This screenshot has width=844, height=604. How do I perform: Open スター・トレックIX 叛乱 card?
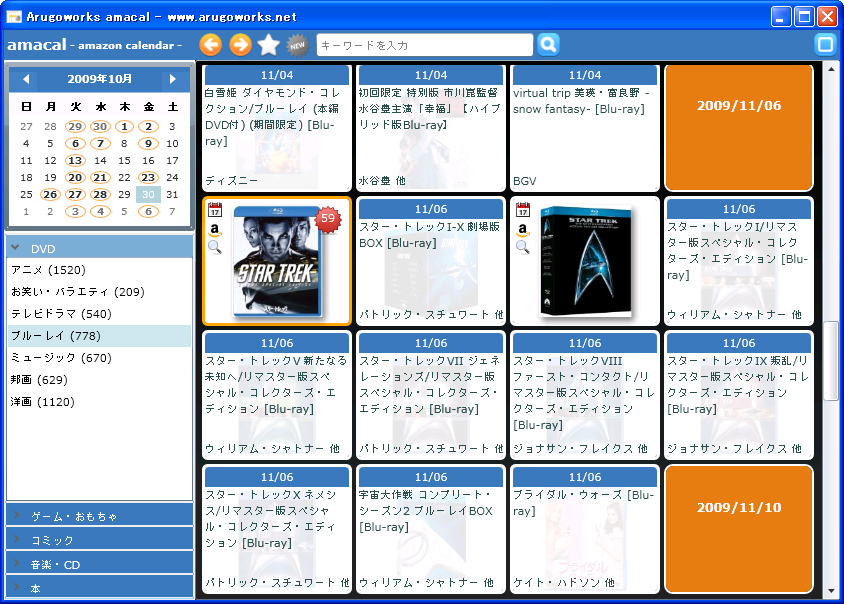(x=738, y=395)
